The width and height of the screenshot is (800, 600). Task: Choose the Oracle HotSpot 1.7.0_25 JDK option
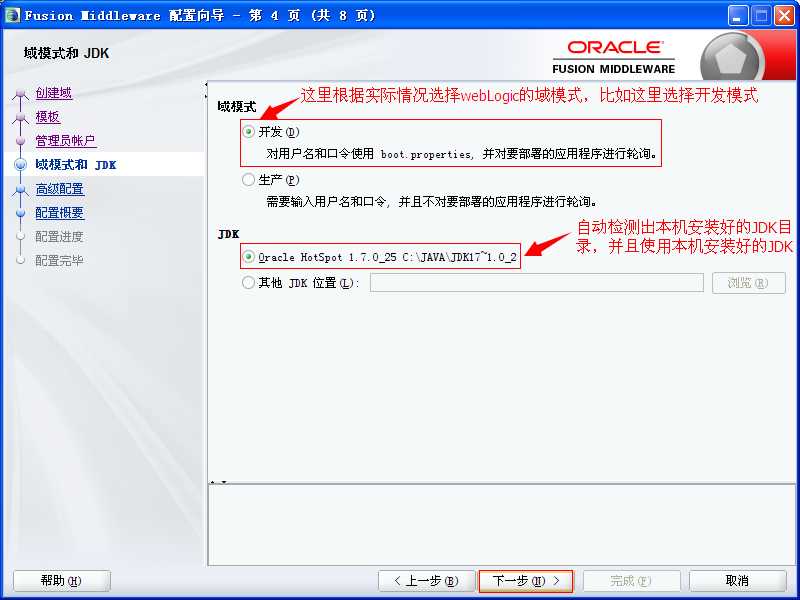click(248, 257)
